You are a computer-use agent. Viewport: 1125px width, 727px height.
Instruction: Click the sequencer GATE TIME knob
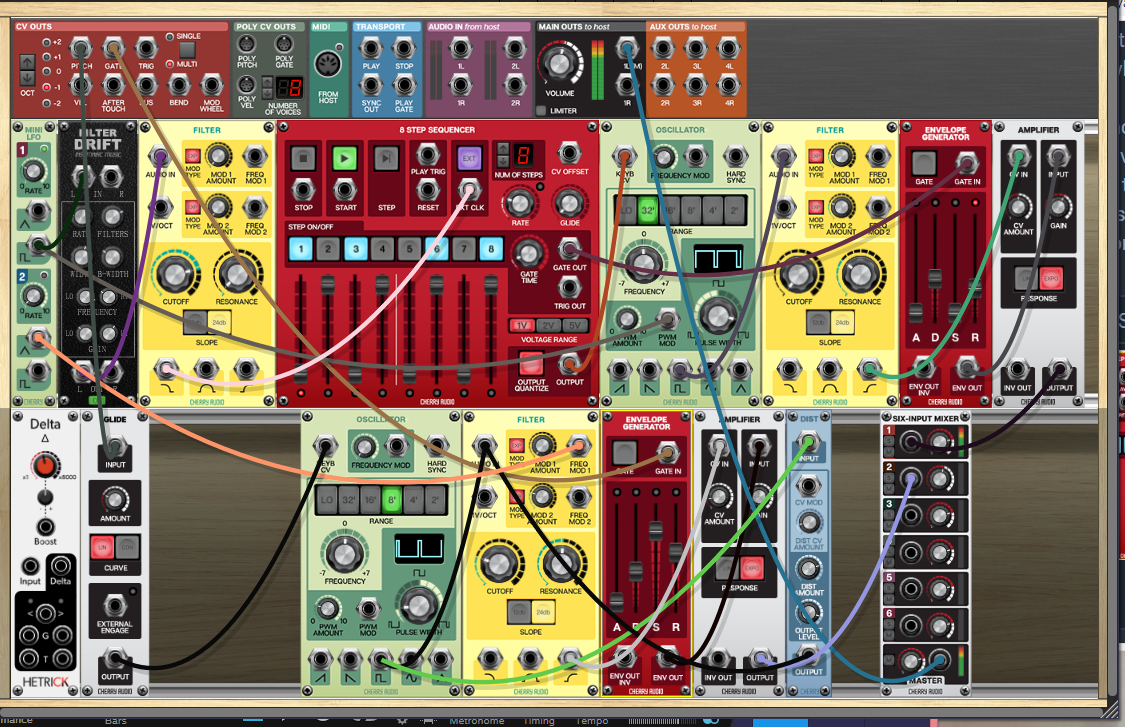(529, 253)
